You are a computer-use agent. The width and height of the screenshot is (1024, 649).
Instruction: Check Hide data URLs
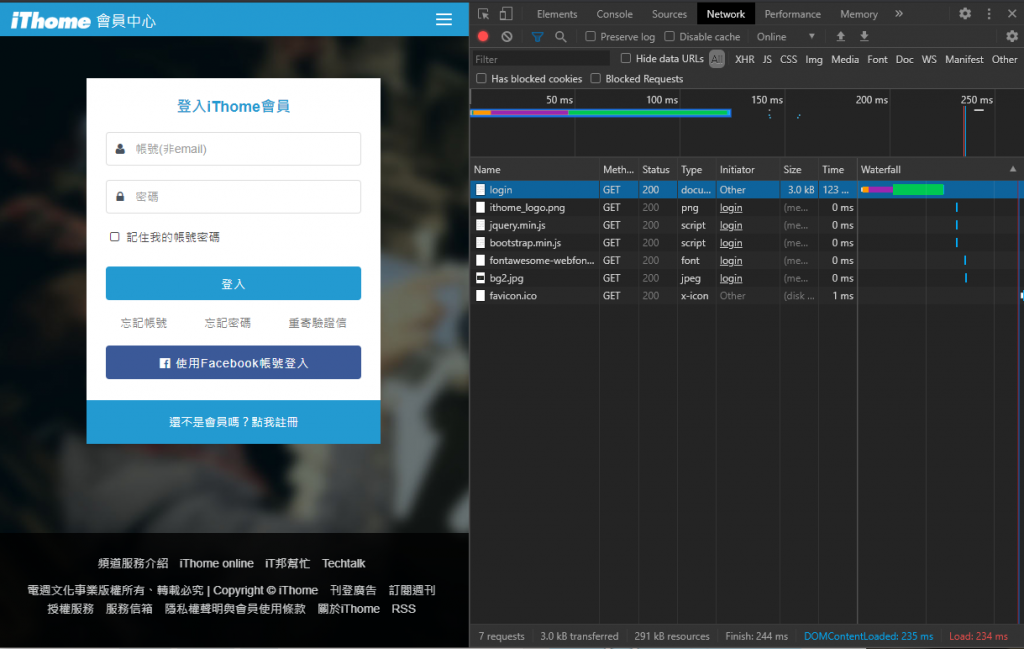(x=626, y=58)
